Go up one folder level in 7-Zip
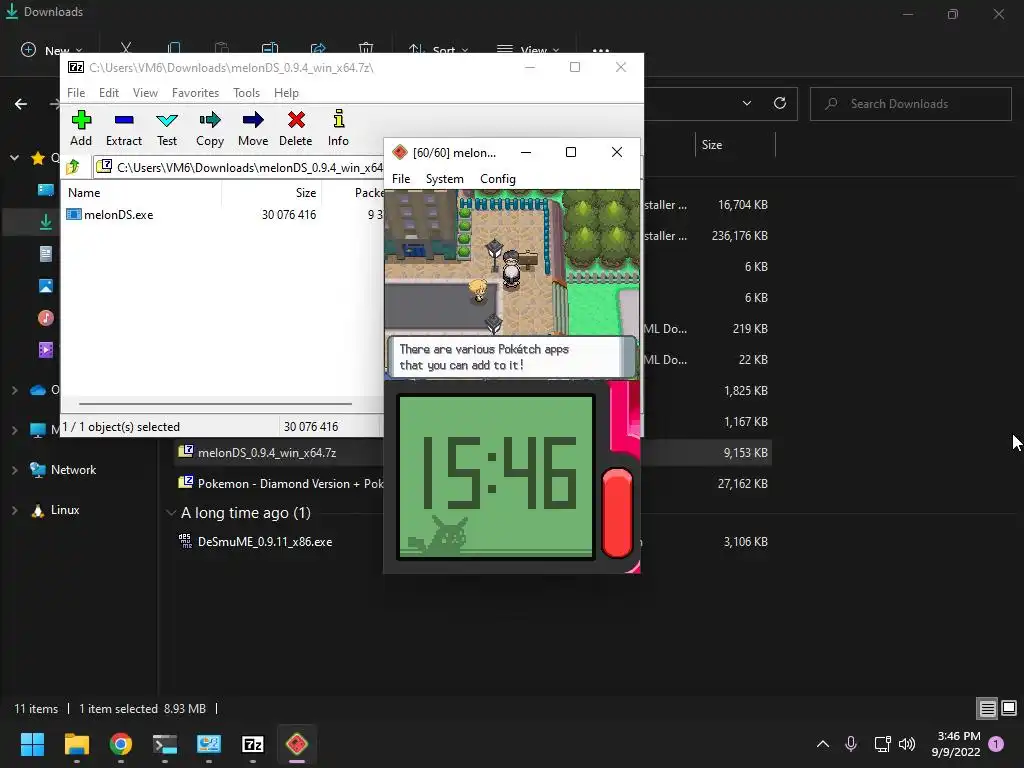The height and width of the screenshot is (768, 1024). pyautogui.click(x=73, y=167)
